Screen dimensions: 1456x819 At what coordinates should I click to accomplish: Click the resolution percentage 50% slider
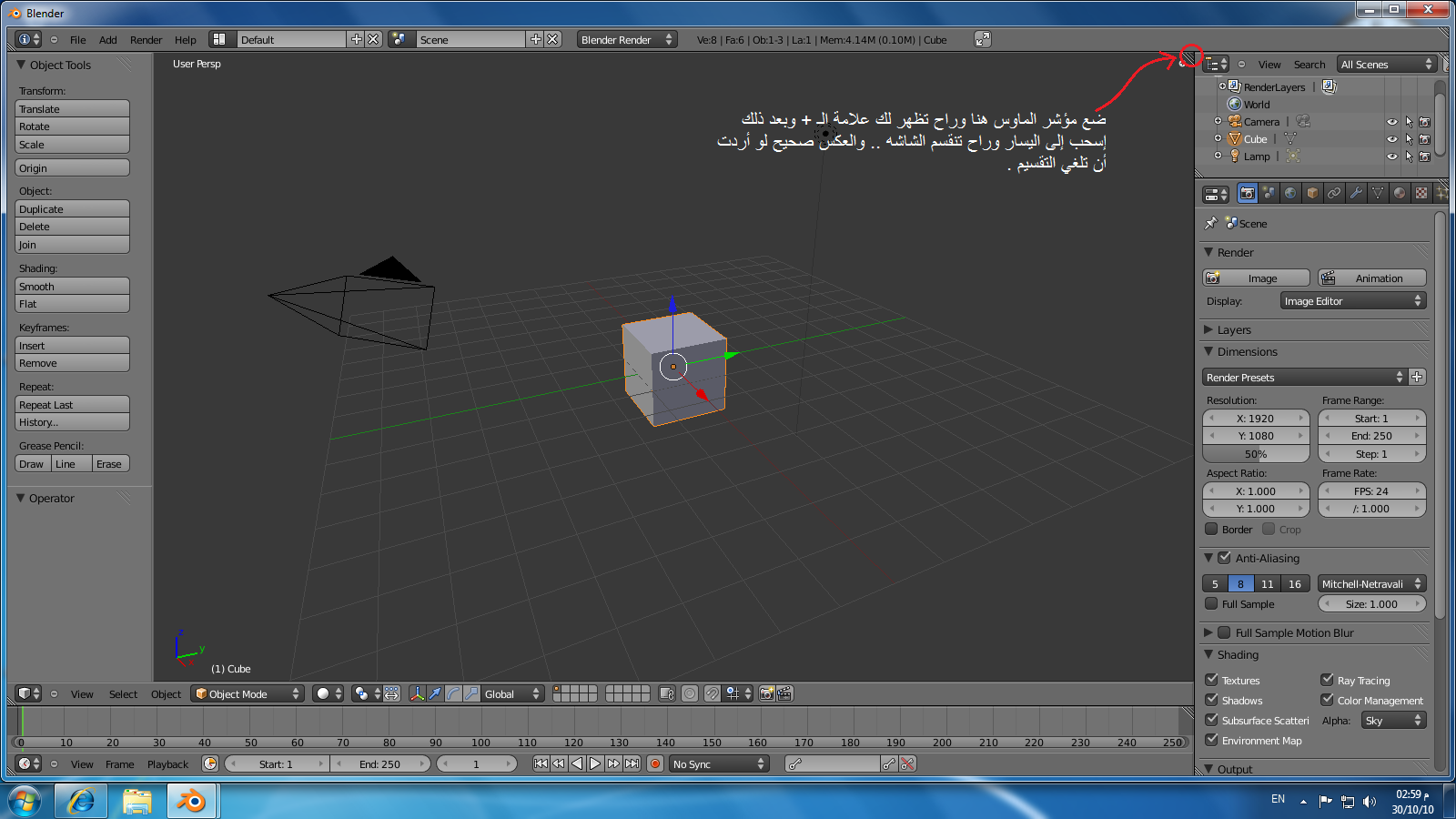click(1256, 453)
